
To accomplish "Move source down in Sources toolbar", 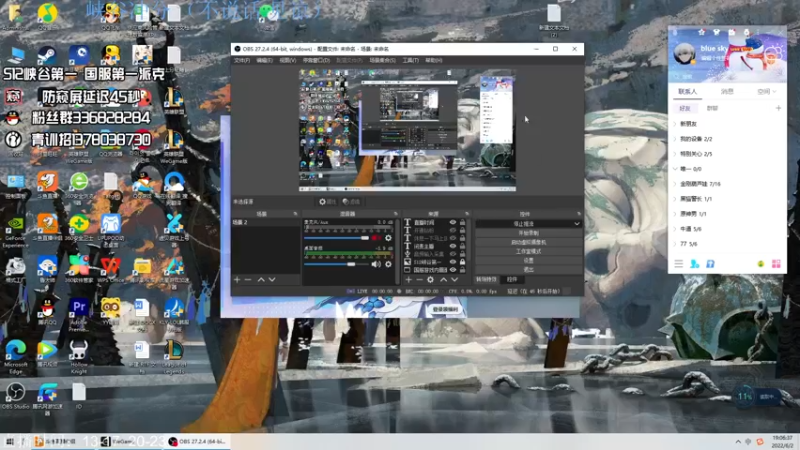I will (x=454, y=280).
